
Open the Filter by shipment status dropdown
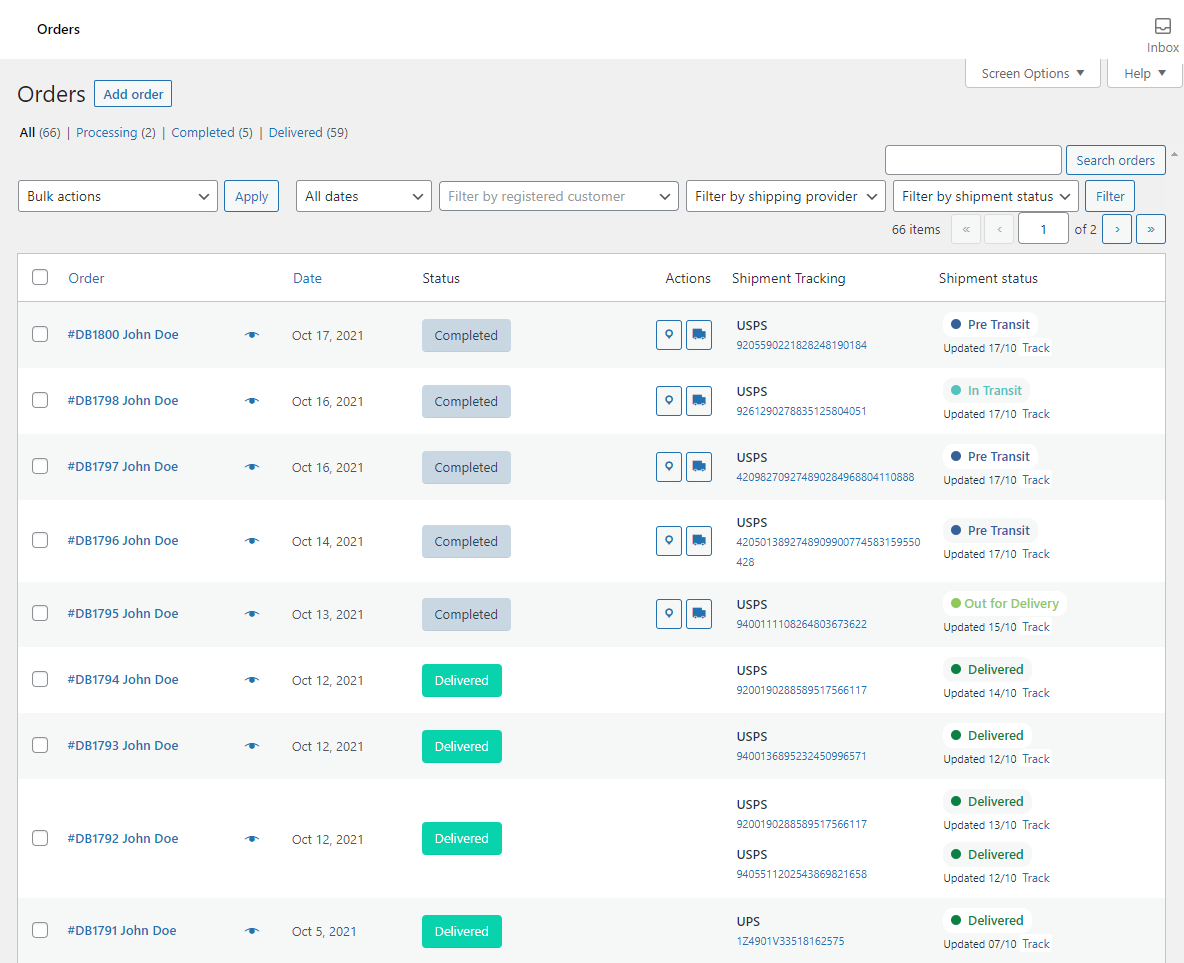tap(984, 195)
